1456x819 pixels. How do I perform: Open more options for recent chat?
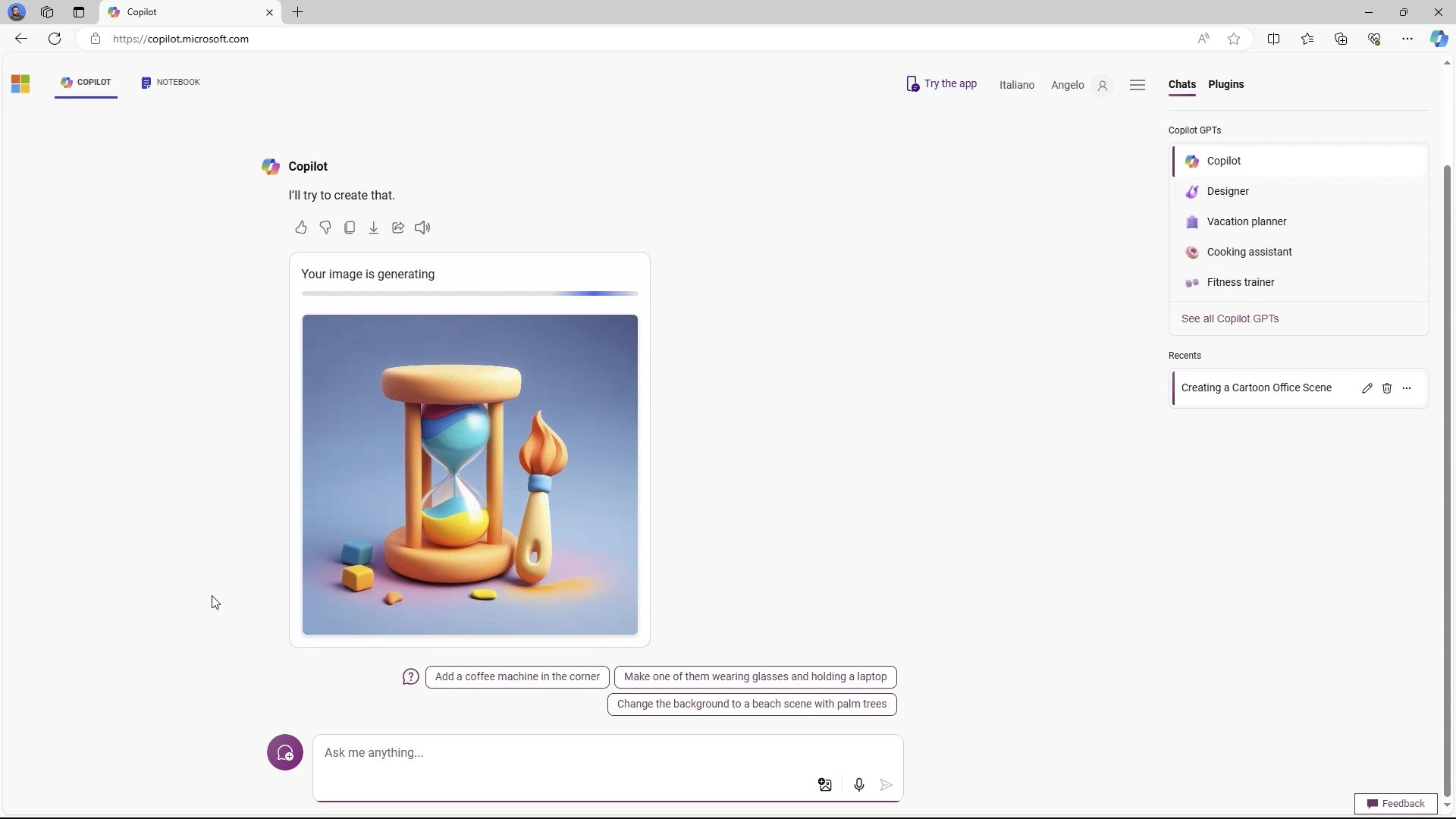coord(1407,388)
